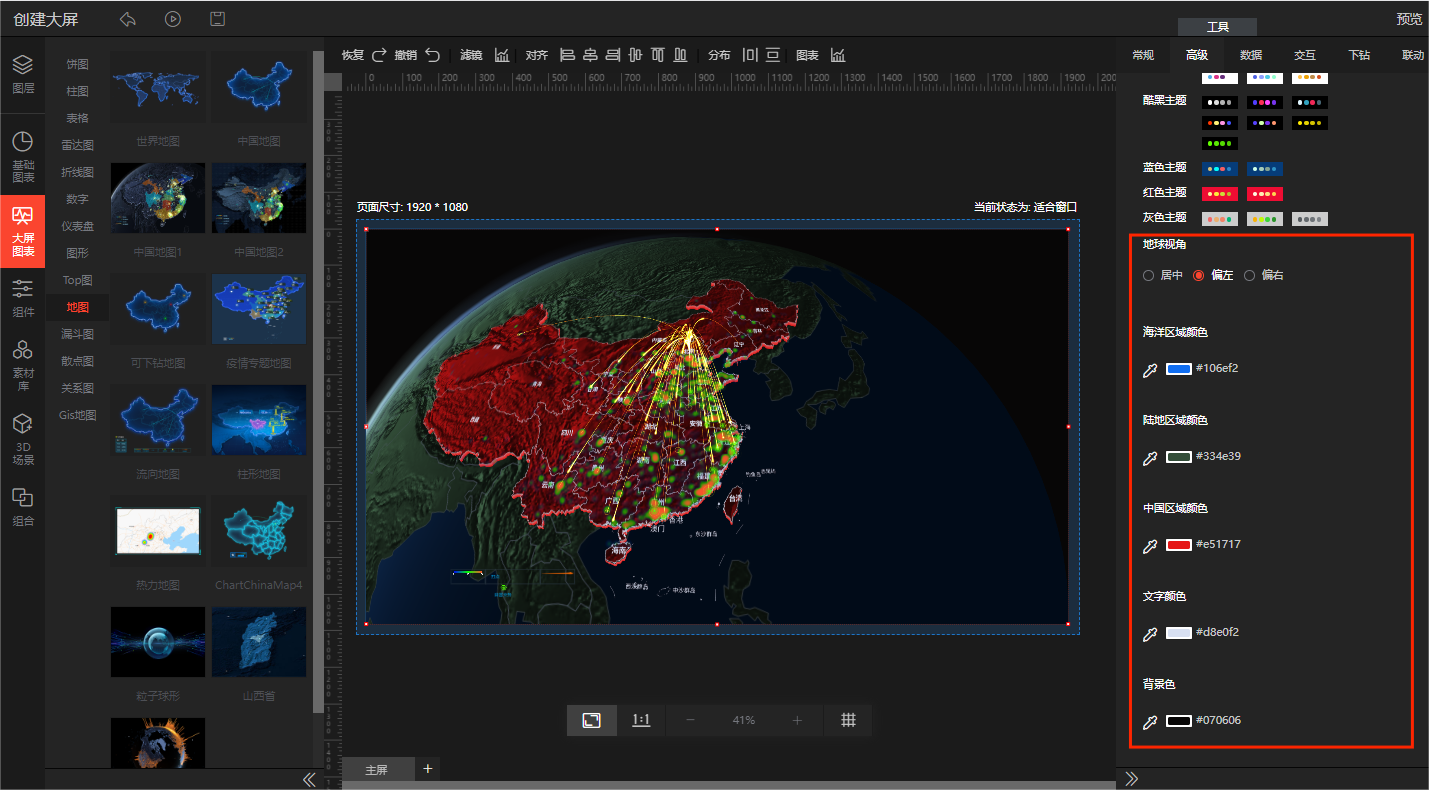Pick ocean color with 海洋区域颜色 eyedropper
This screenshot has height=790, width=1429.
(1150, 370)
